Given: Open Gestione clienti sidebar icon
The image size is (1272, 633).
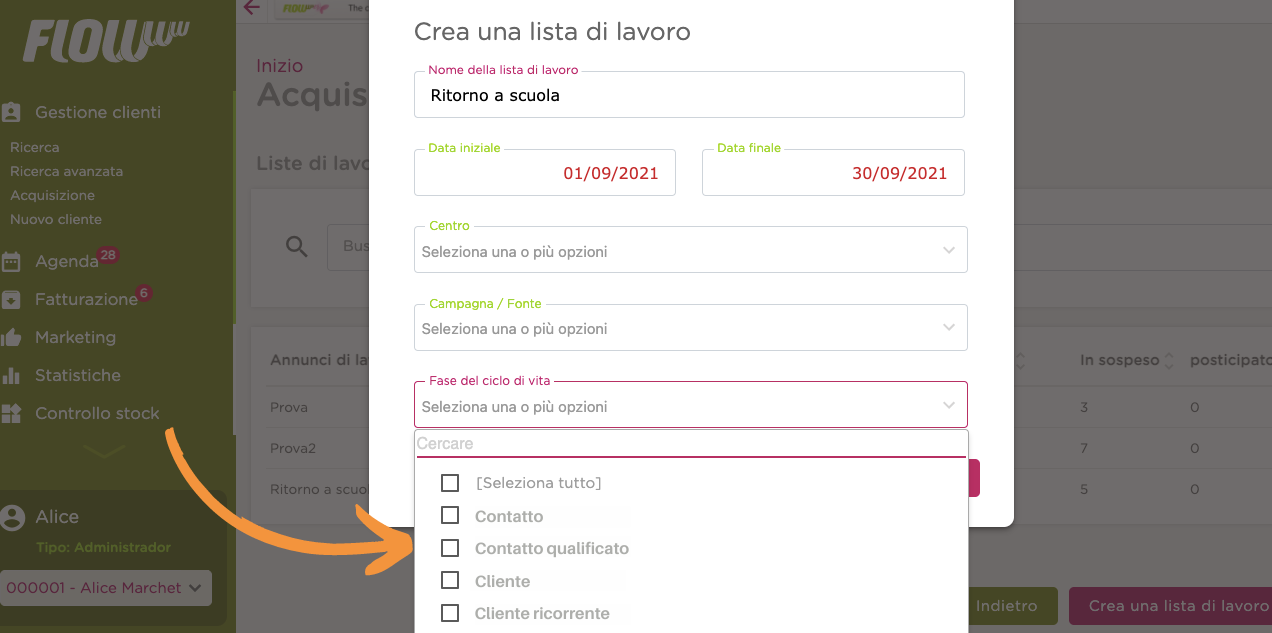Looking at the screenshot, I should coord(12,112).
